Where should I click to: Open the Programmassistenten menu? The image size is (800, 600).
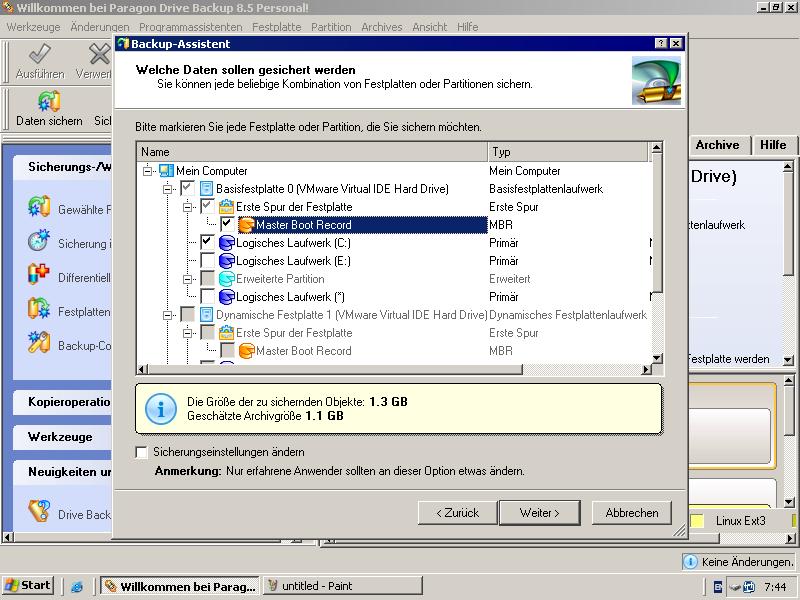click(x=191, y=27)
